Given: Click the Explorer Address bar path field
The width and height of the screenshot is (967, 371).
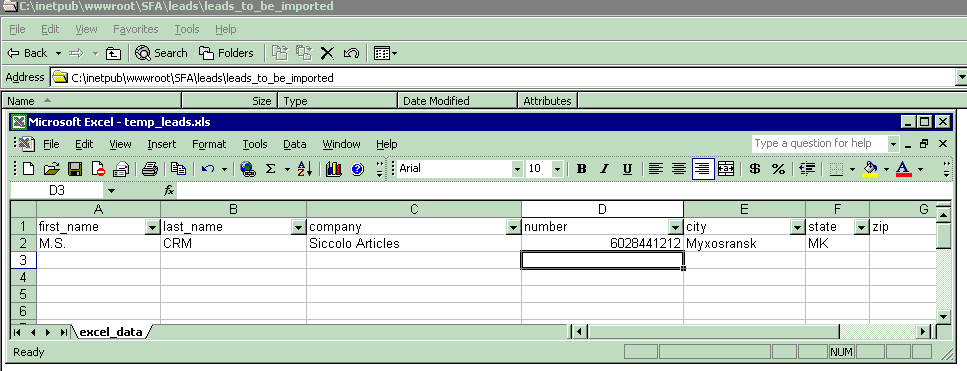Looking at the screenshot, I should coord(503,78).
